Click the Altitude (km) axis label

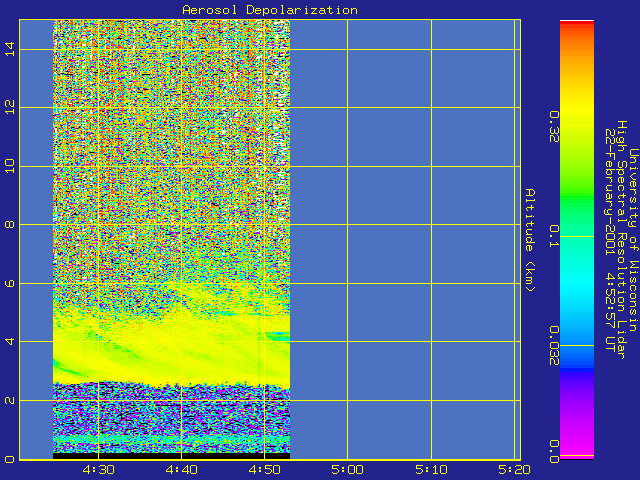click(x=530, y=241)
